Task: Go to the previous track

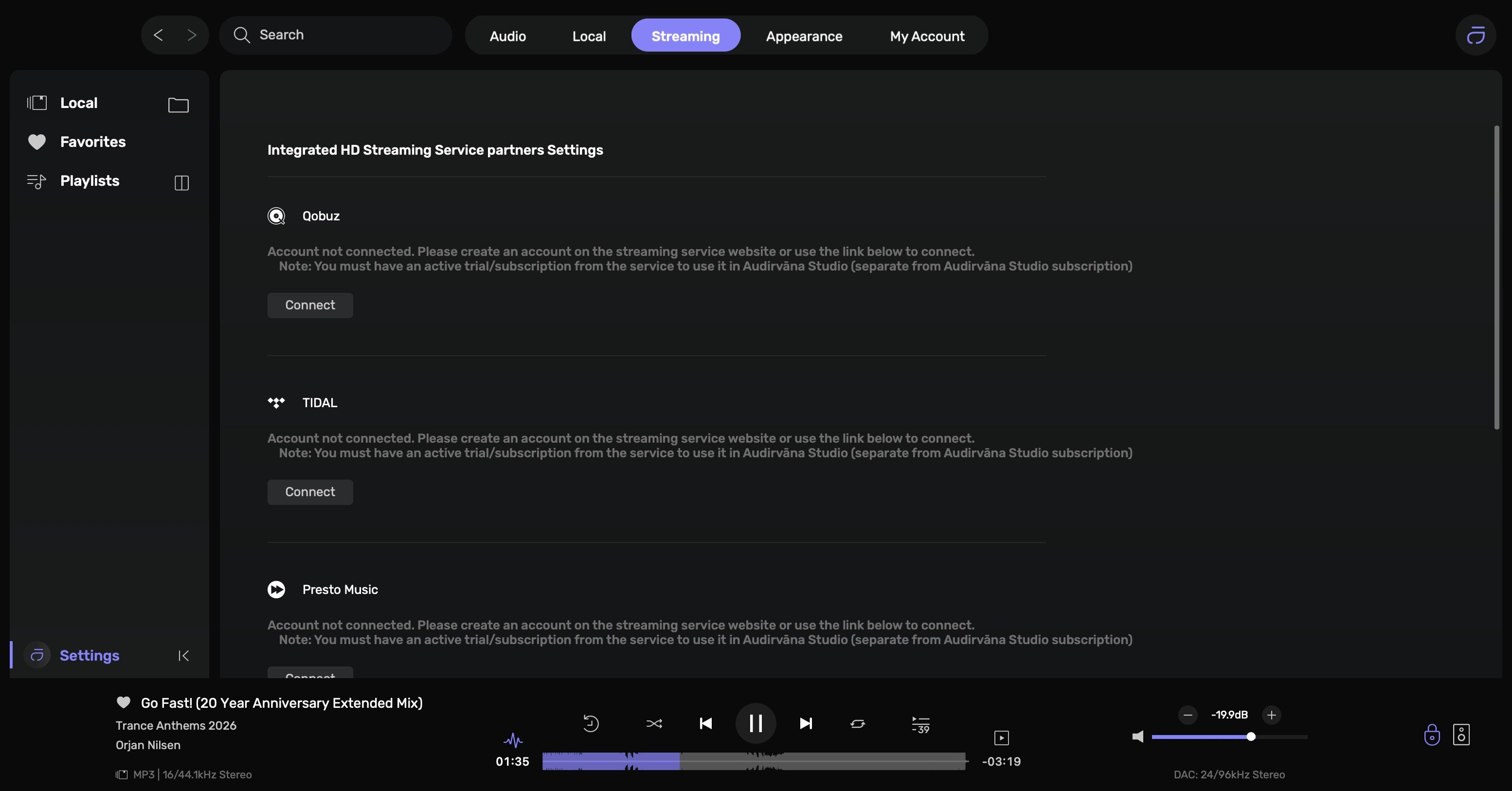Action: (x=705, y=723)
